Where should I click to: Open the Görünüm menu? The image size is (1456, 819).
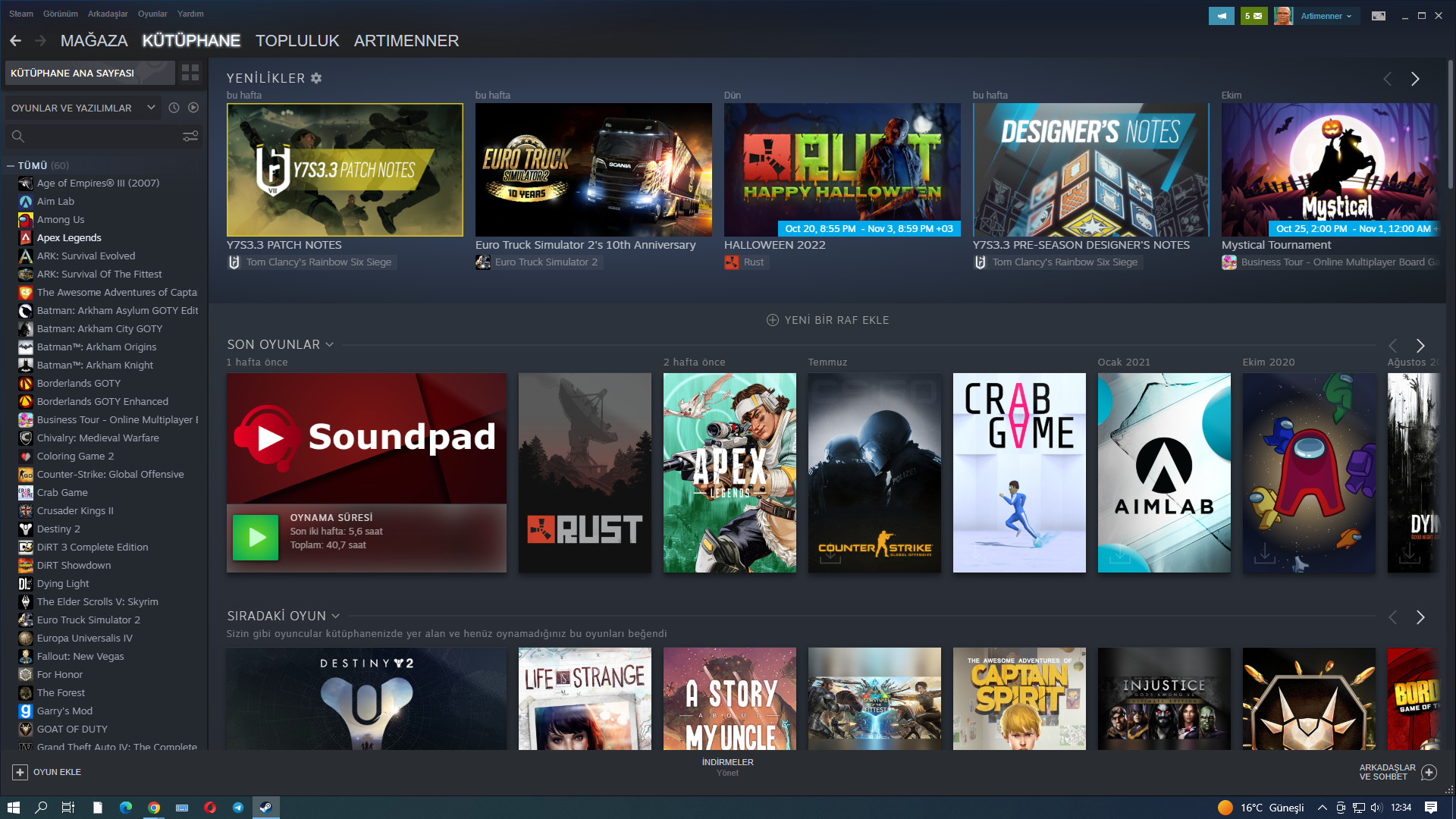click(x=61, y=14)
